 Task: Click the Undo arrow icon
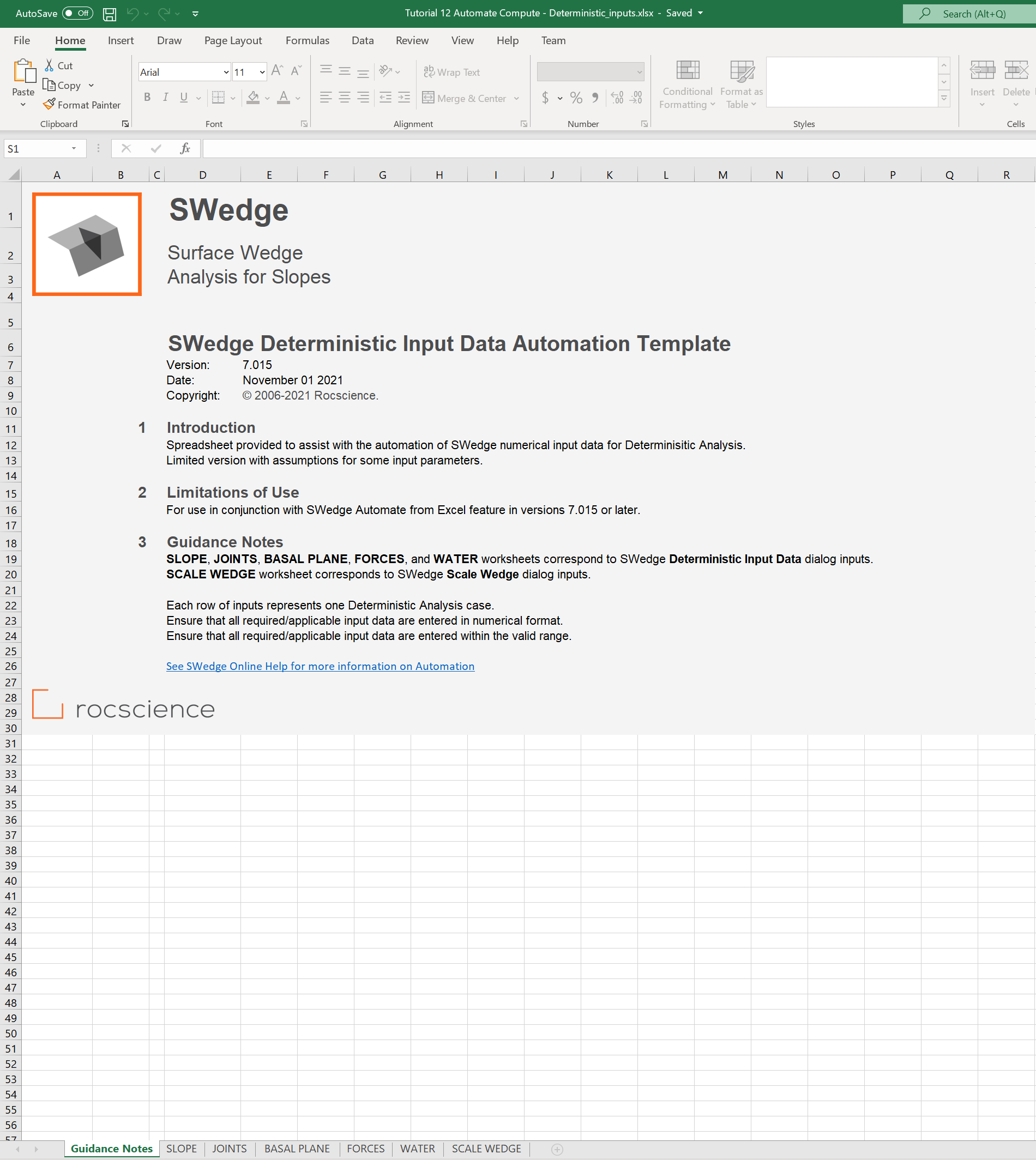132,14
